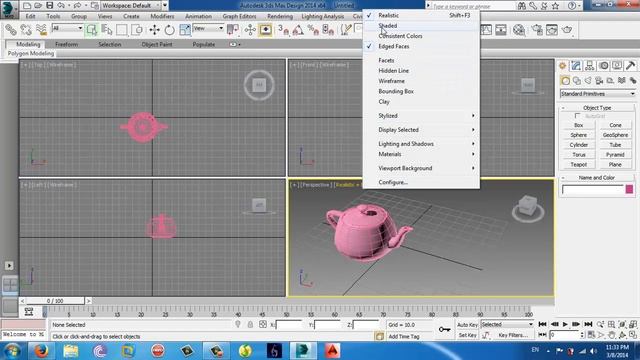Open Select by Name dialog icon

click(x=107, y=30)
